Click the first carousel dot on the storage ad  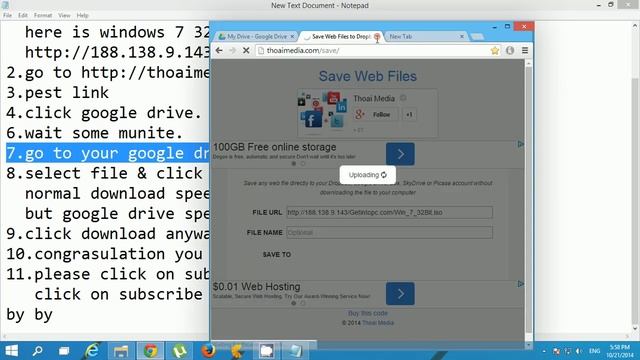293,164
